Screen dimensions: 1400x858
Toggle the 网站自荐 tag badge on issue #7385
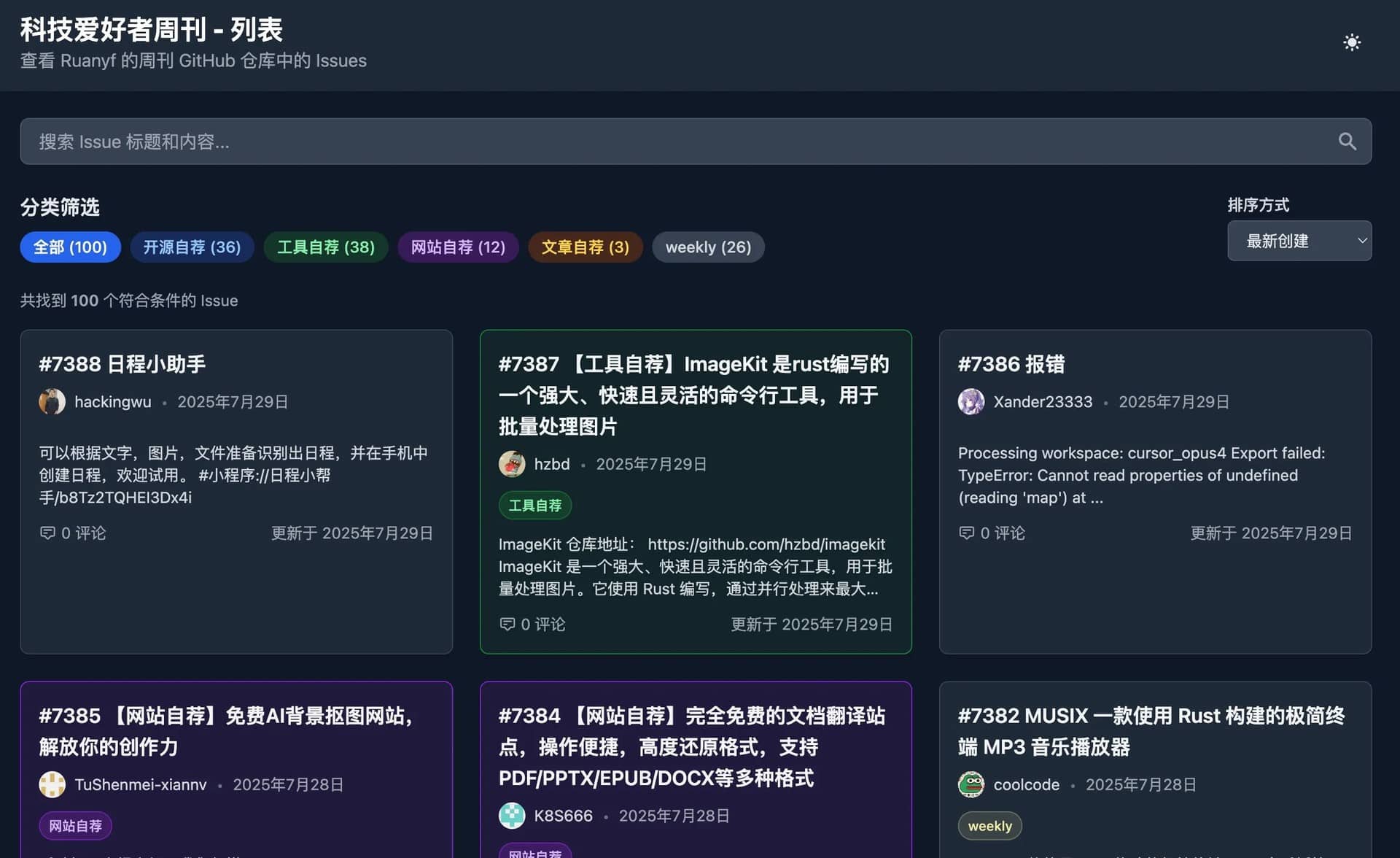[x=75, y=826]
